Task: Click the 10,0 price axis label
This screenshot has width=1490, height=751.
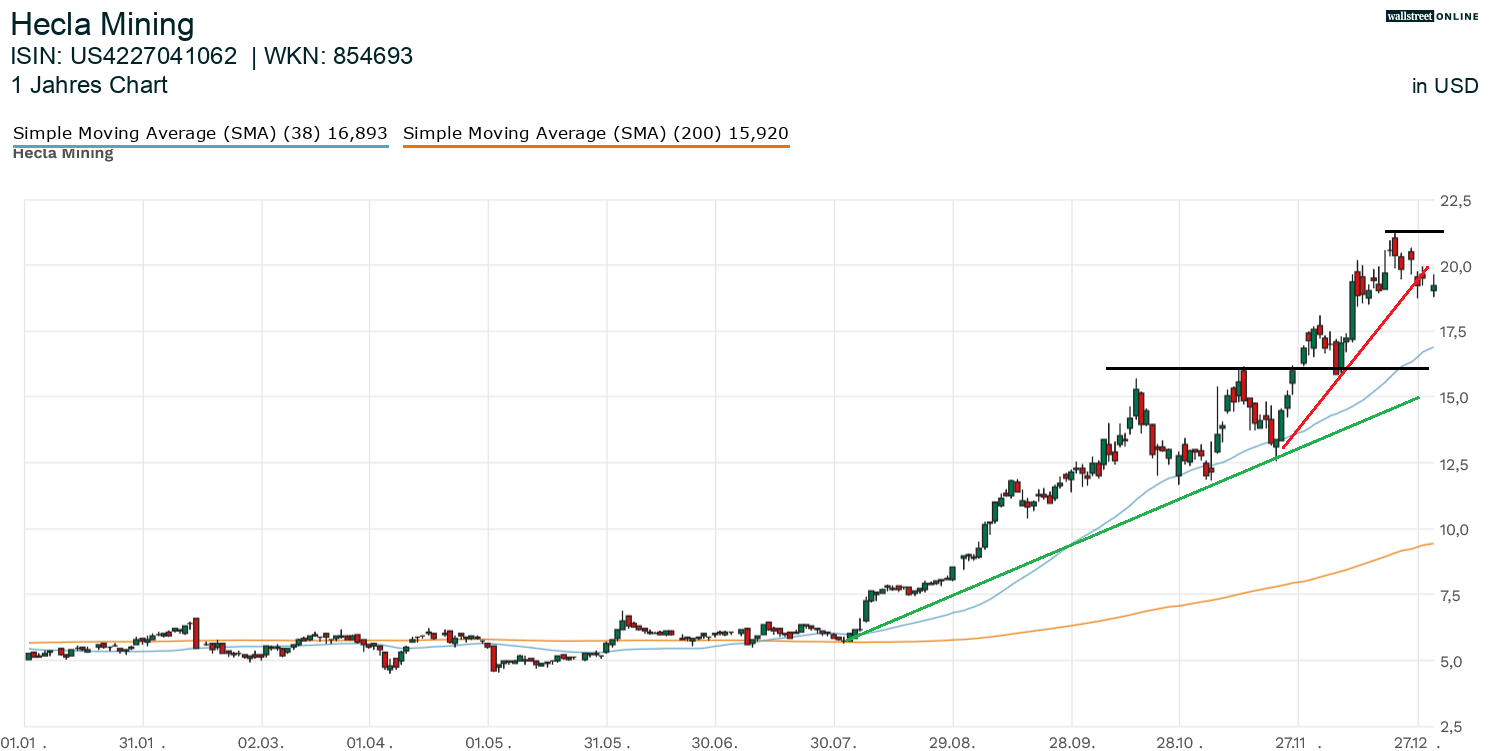Action: (1456, 529)
